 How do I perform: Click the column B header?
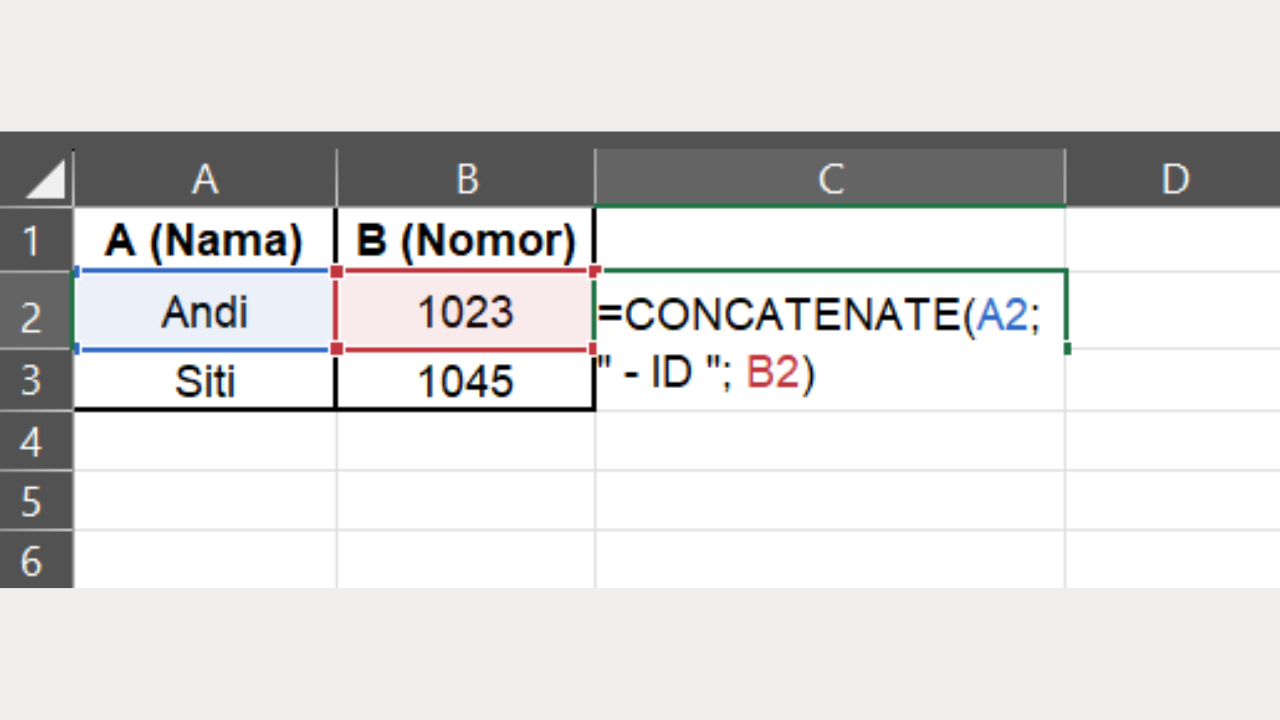pyautogui.click(x=465, y=179)
